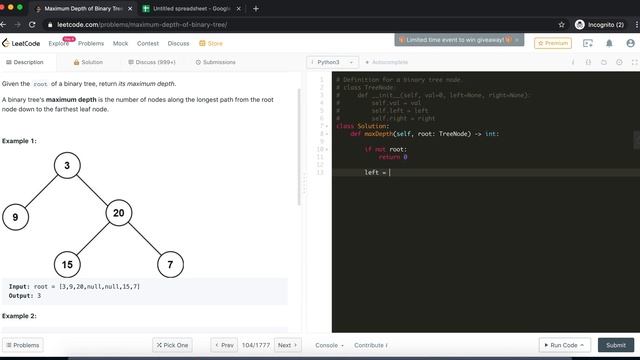The width and height of the screenshot is (640, 360).
Task: Click the 'maximum depth' bold text
Action: [71, 100]
